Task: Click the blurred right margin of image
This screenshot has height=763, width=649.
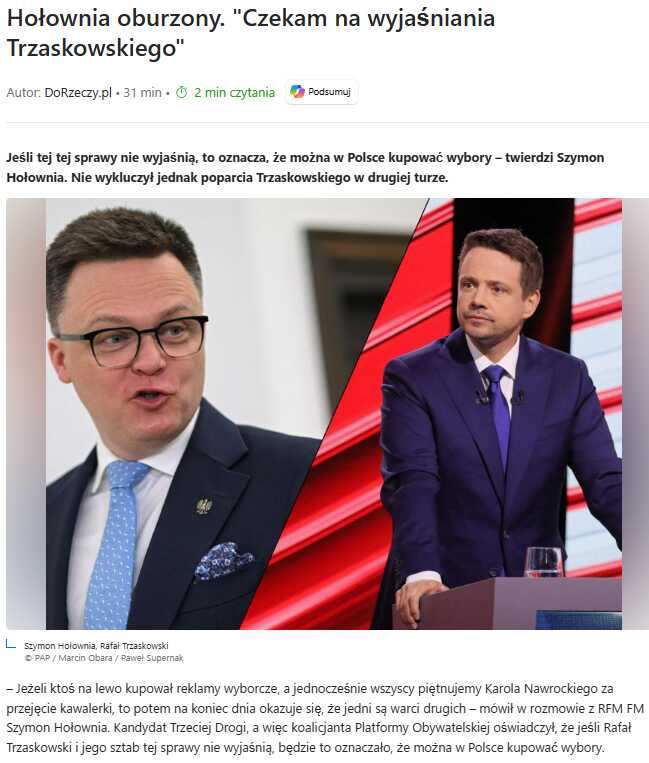Action: click(x=635, y=414)
